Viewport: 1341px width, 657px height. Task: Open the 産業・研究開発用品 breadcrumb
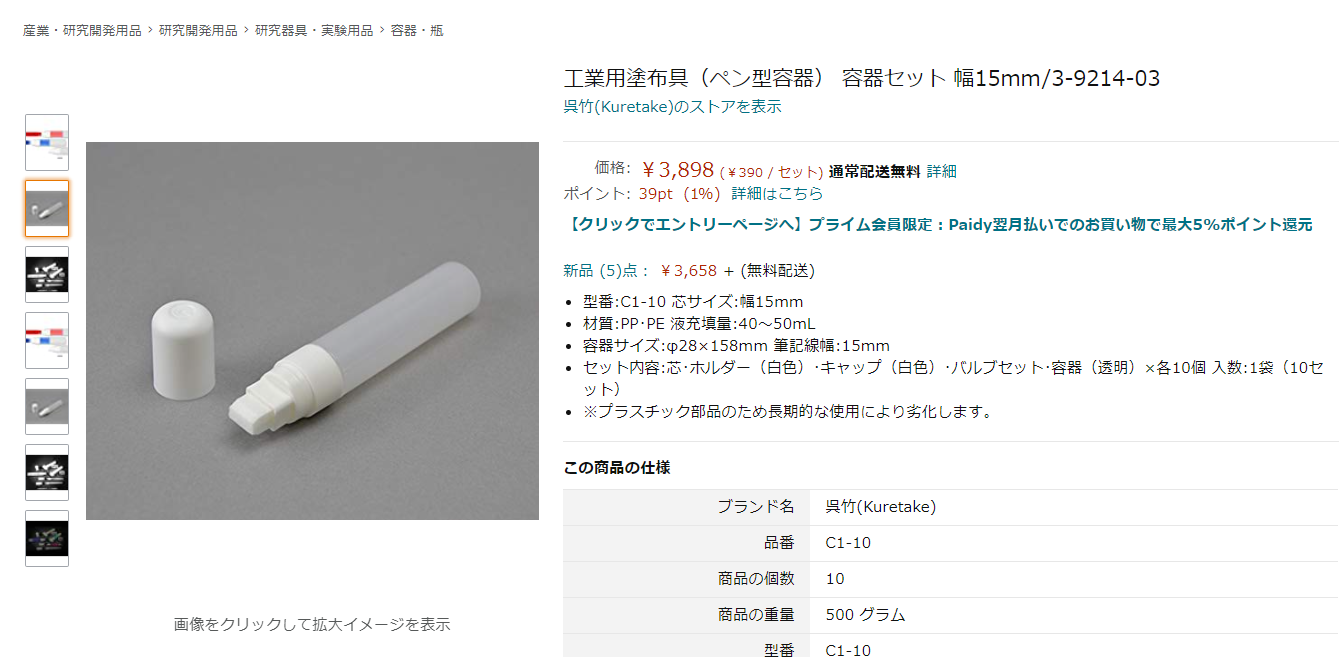82,31
